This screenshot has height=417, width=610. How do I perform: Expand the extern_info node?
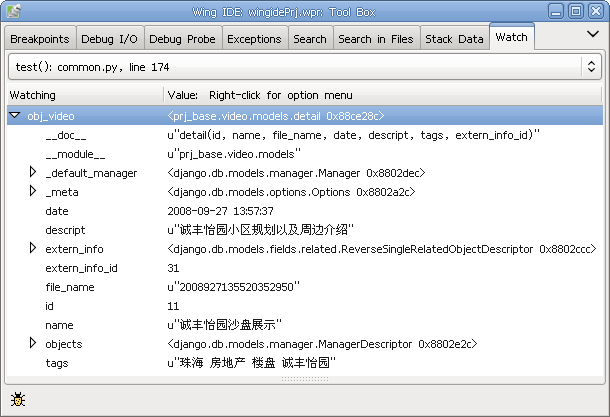tap(32, 249)
